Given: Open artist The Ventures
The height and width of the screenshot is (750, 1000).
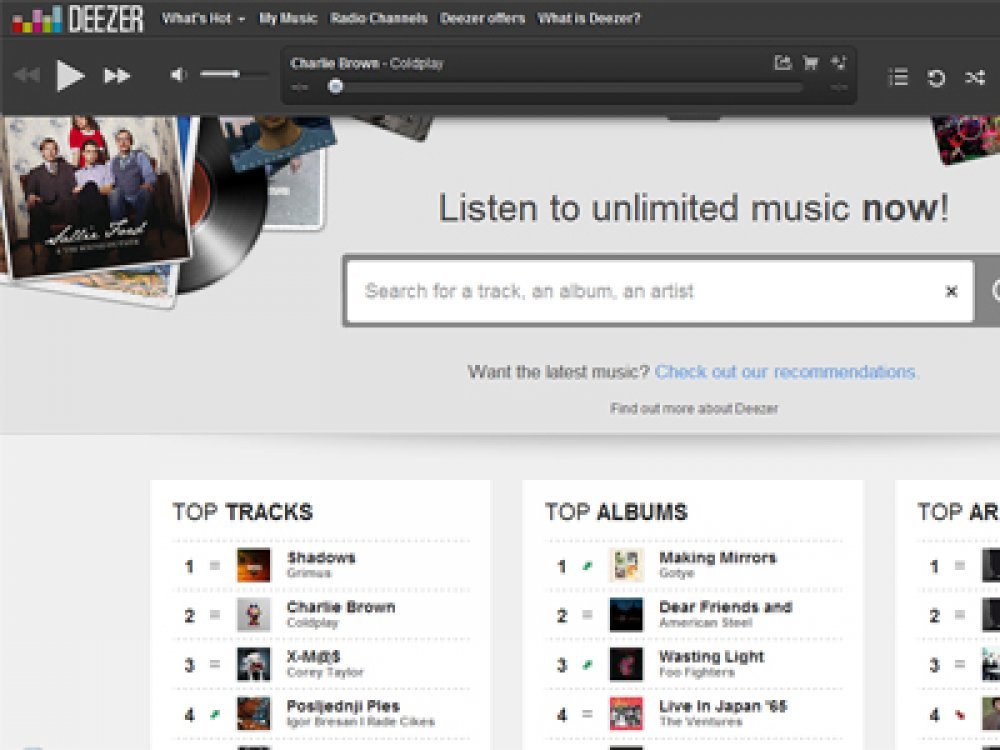Looking at the screenshot, I should [x=700, y=722].
